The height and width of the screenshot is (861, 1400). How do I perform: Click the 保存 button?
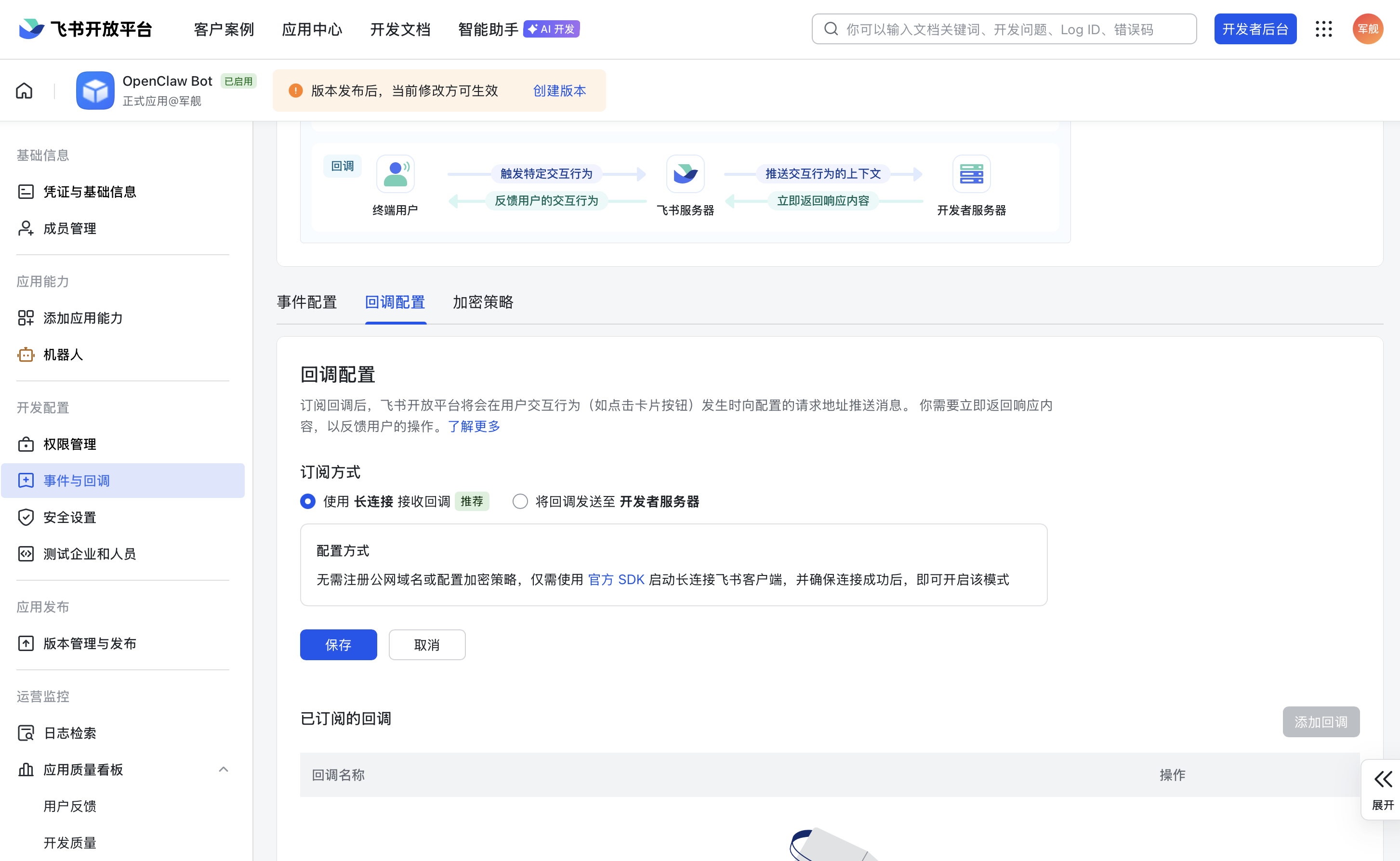point(338,645)
